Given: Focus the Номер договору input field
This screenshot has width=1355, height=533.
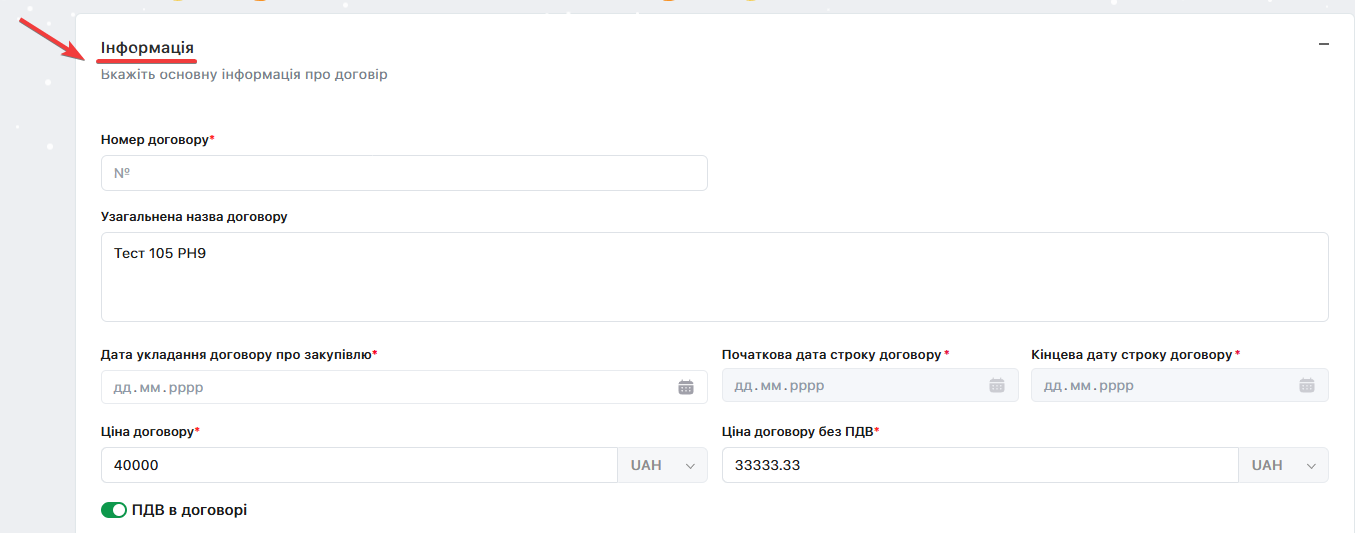Looking at the screenshot, I should click(404, 173).
